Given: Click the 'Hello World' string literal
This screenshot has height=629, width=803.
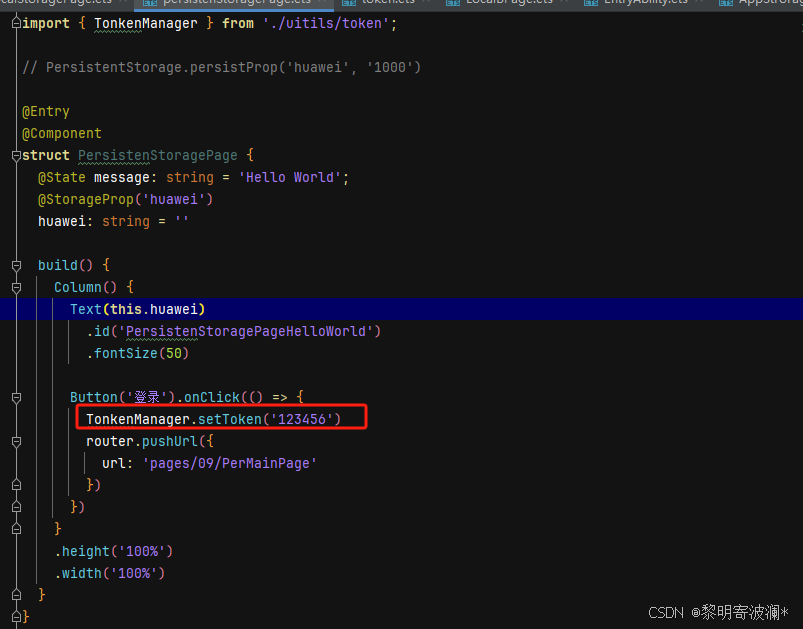Looking at the screenshot, I should point(290,178).
